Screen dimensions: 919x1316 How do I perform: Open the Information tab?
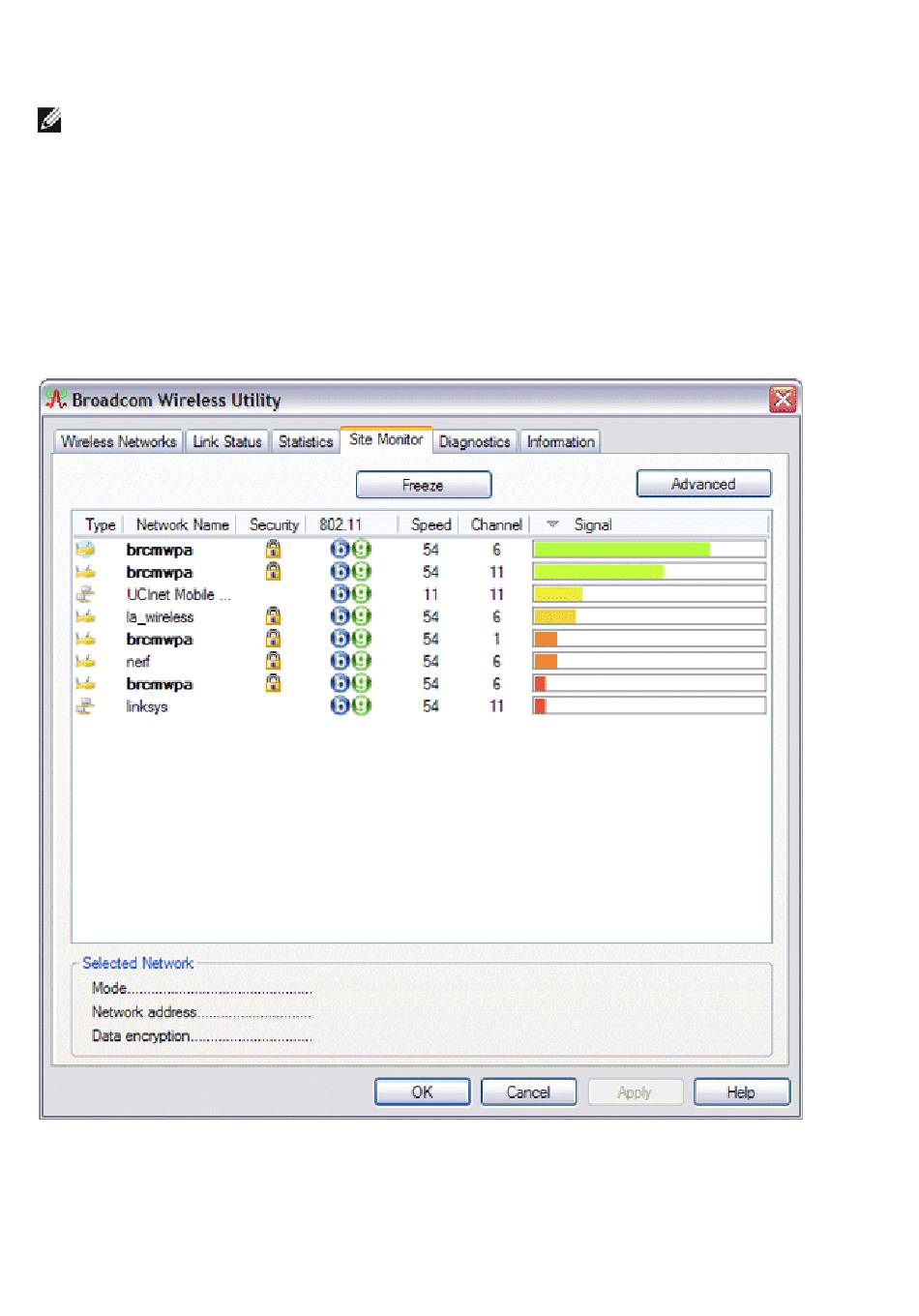[560, 441]
